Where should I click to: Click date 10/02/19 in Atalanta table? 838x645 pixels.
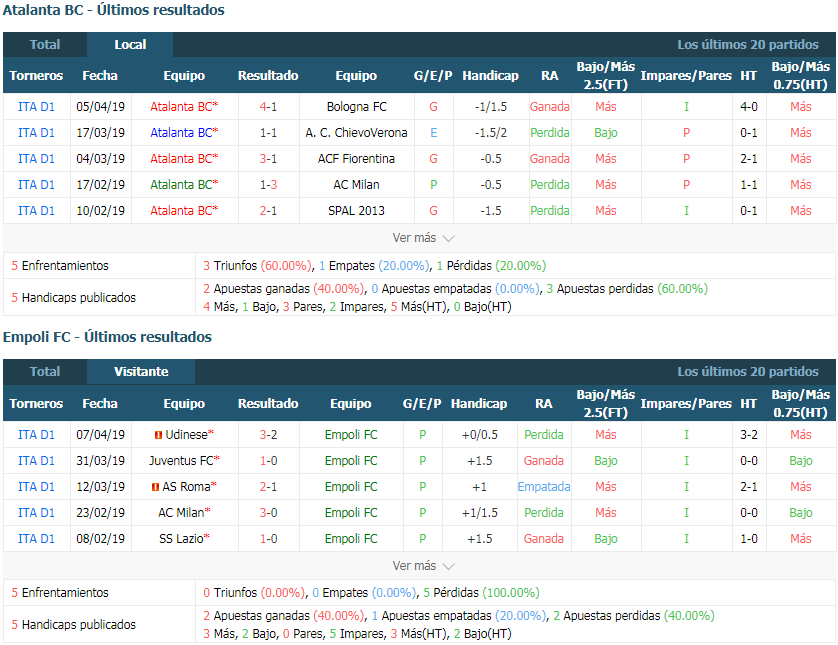coord(100,211)
